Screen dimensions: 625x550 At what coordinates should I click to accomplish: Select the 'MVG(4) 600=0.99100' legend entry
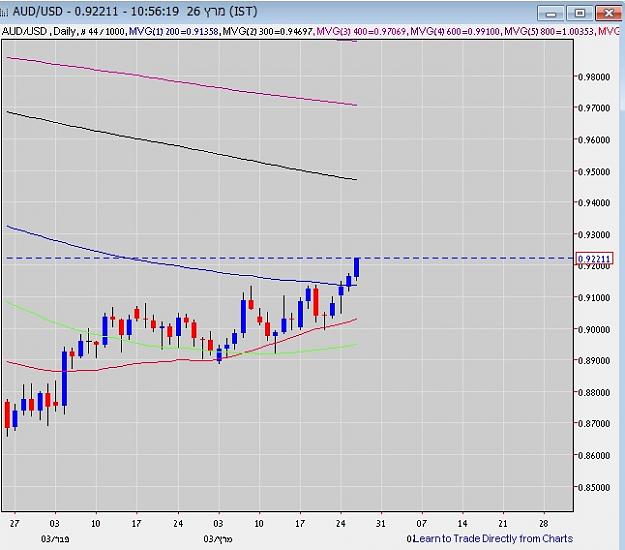[x=455, y=31]
